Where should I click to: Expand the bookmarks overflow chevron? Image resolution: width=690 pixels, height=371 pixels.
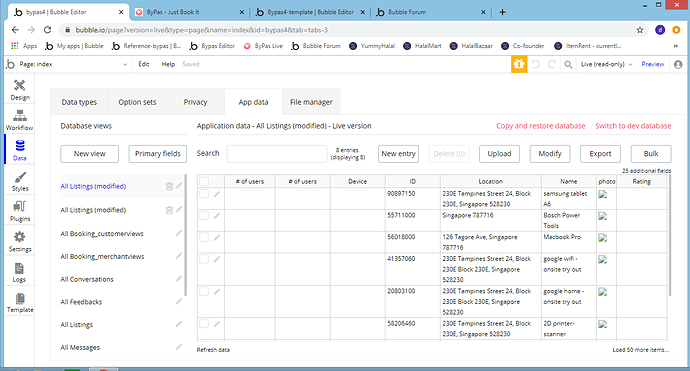pyautogui.click(x=676, y=46)
